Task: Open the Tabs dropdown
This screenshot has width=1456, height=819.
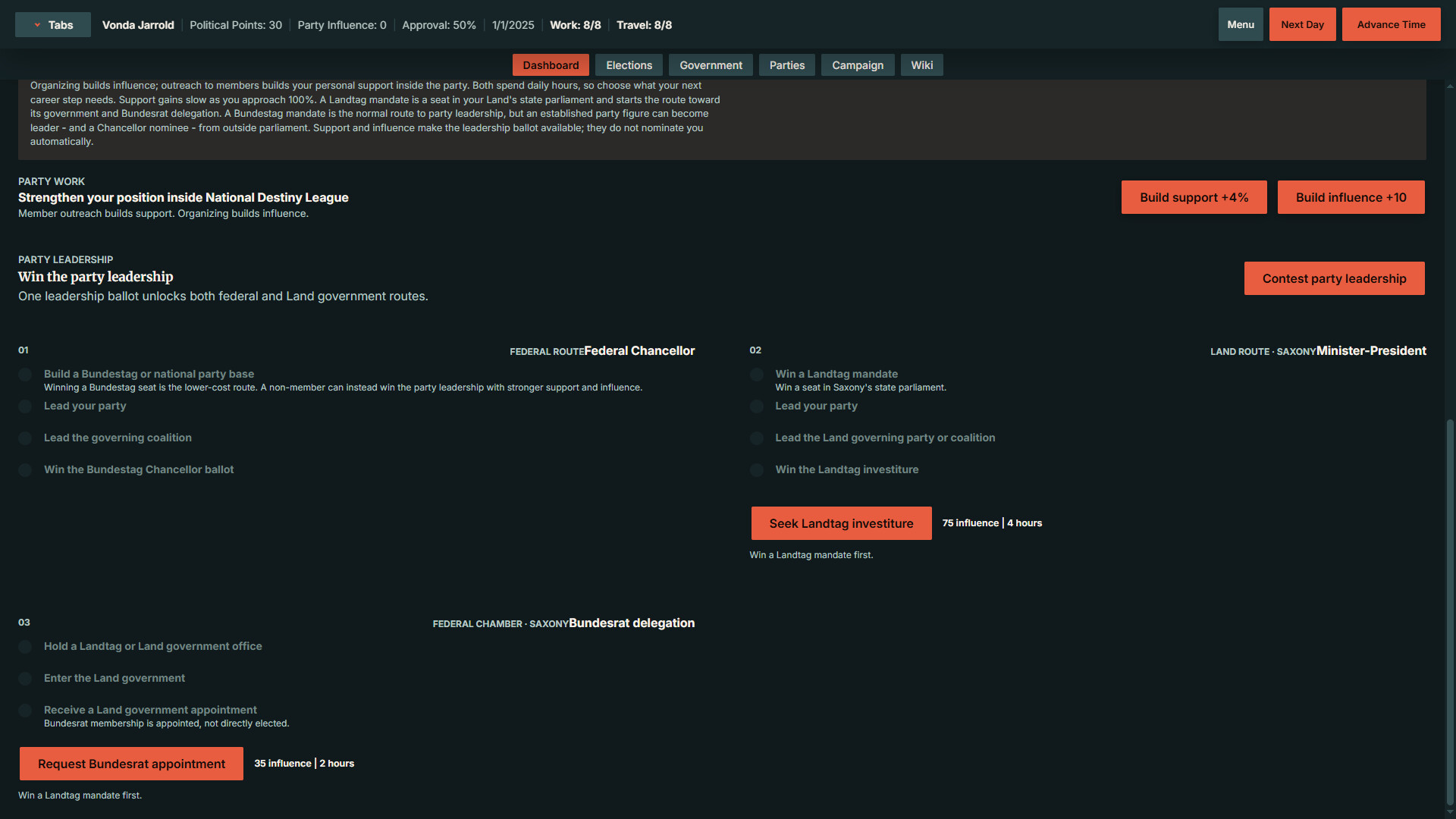Action: point(53,25)
